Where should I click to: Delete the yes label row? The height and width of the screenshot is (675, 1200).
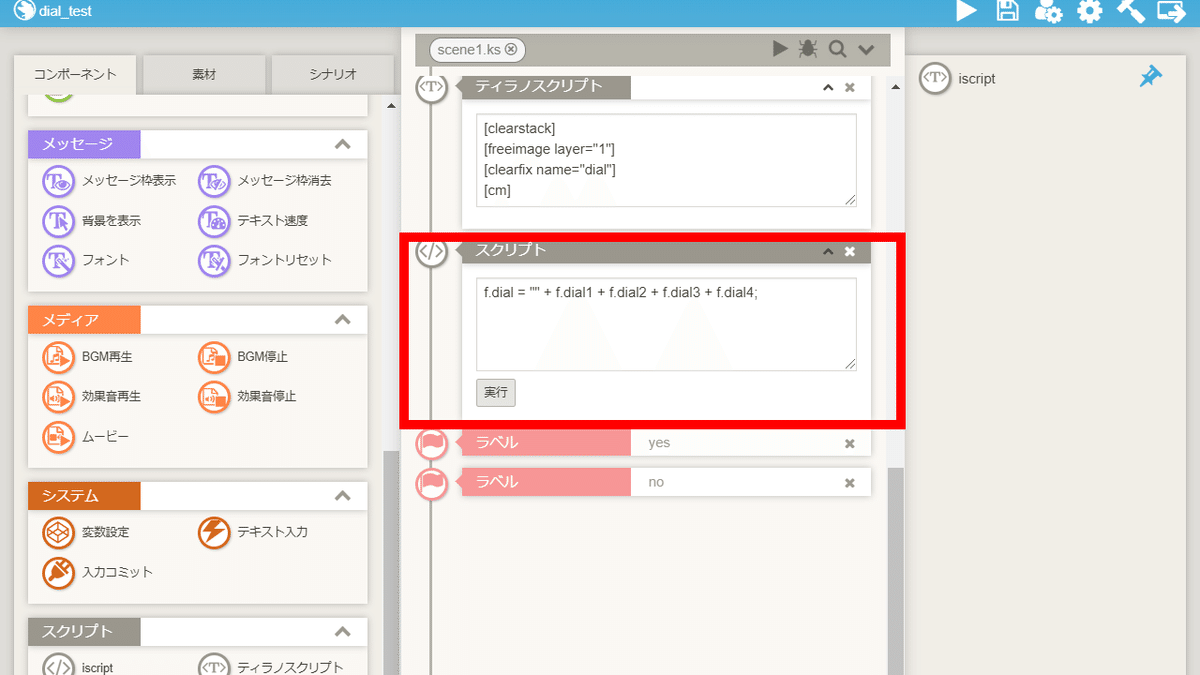coord(850,443)
